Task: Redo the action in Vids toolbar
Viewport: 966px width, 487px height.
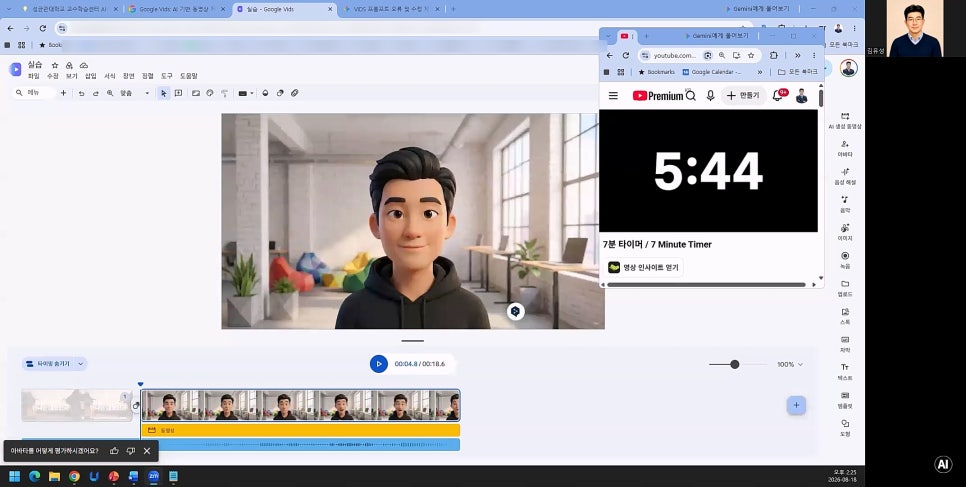Action: point(95,93)
